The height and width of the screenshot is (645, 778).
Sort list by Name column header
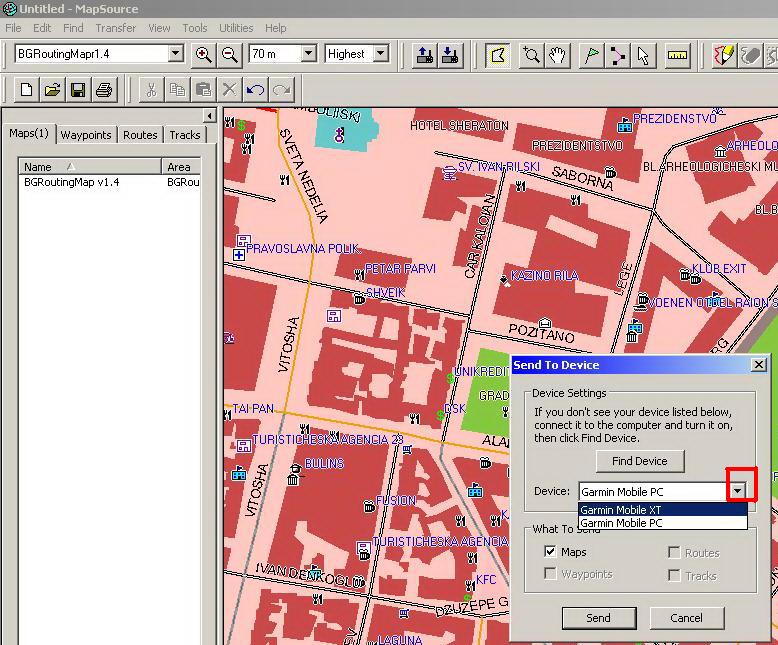point(90,167)
